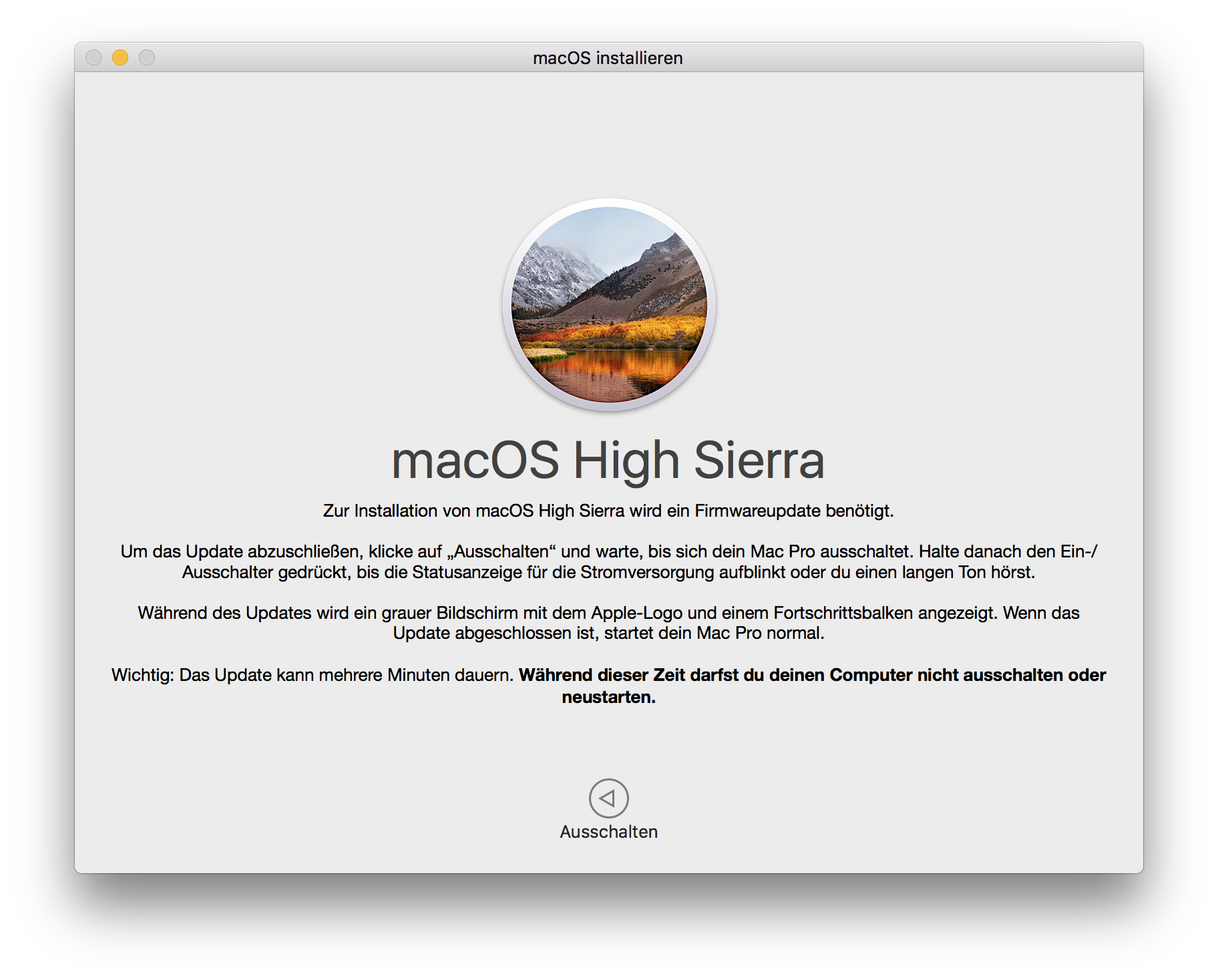Screen dimensions: 1218x980
Task: Click the sentence 'Wichtig: Das Update kann mehrere Minuten dauern.'
Action: pos(313,675)
